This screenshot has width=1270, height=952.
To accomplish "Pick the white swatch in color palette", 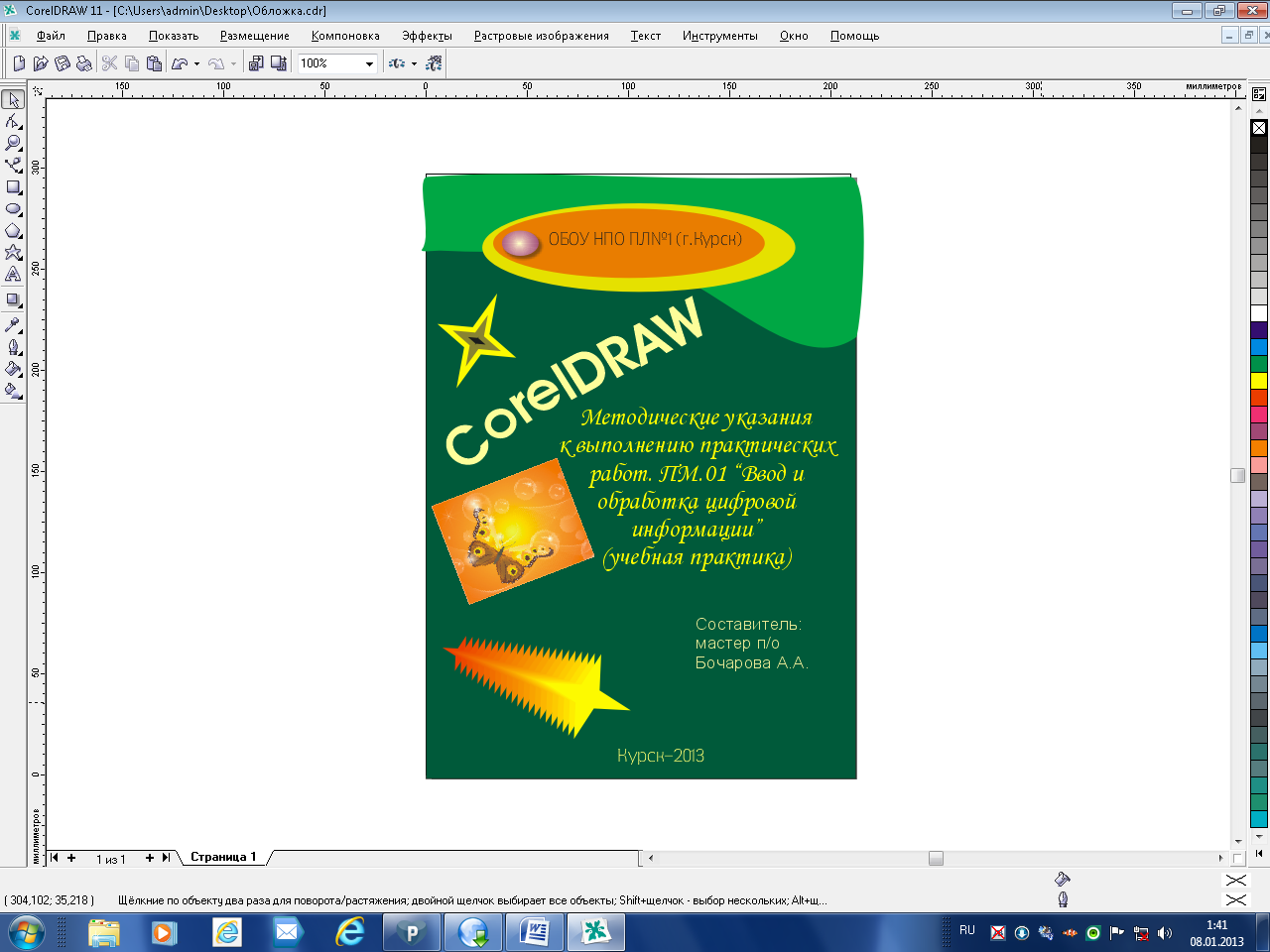I will (1259, 313).
